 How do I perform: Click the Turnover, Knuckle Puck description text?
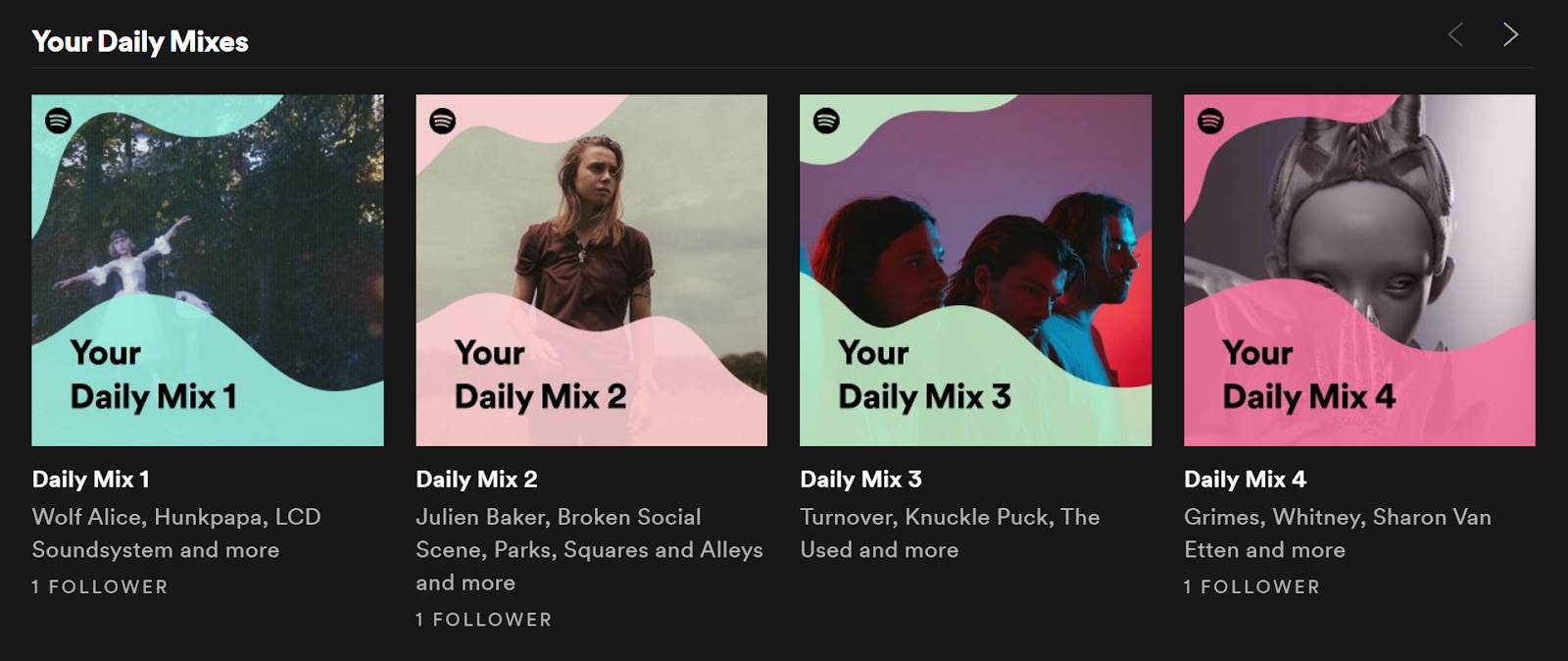[950, 534]
